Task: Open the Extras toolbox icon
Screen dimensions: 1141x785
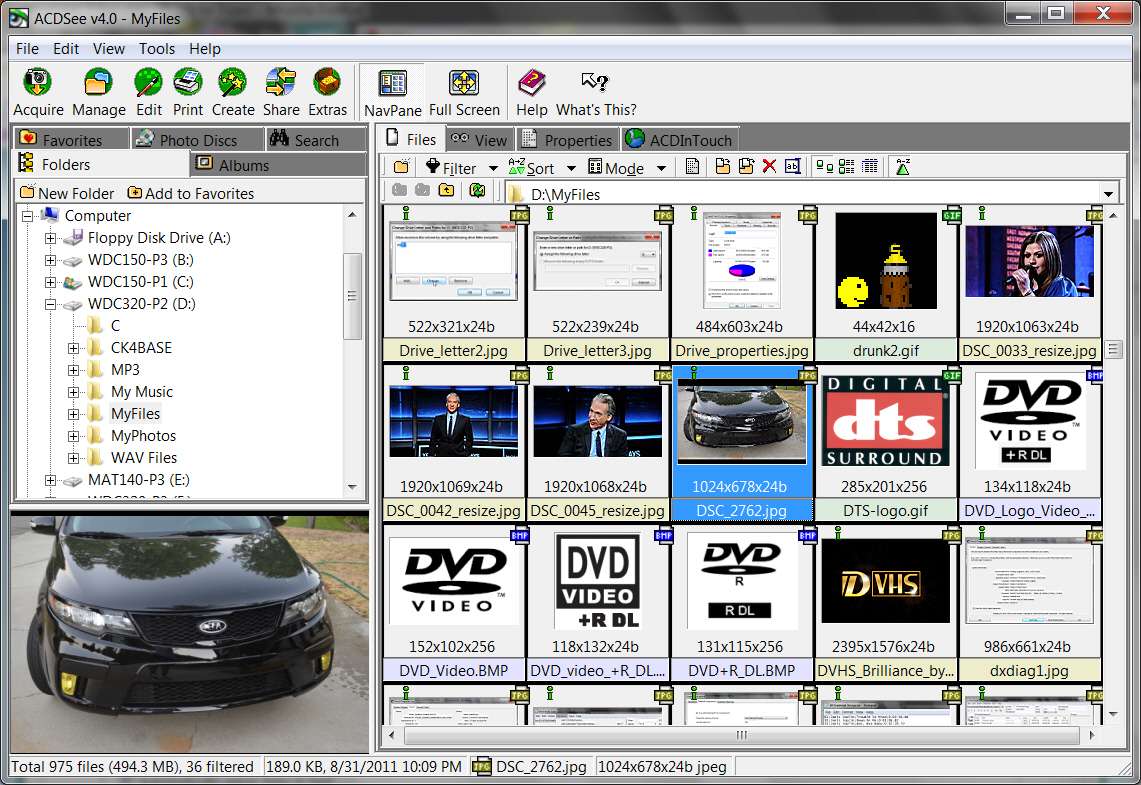Action: [327, 82]
